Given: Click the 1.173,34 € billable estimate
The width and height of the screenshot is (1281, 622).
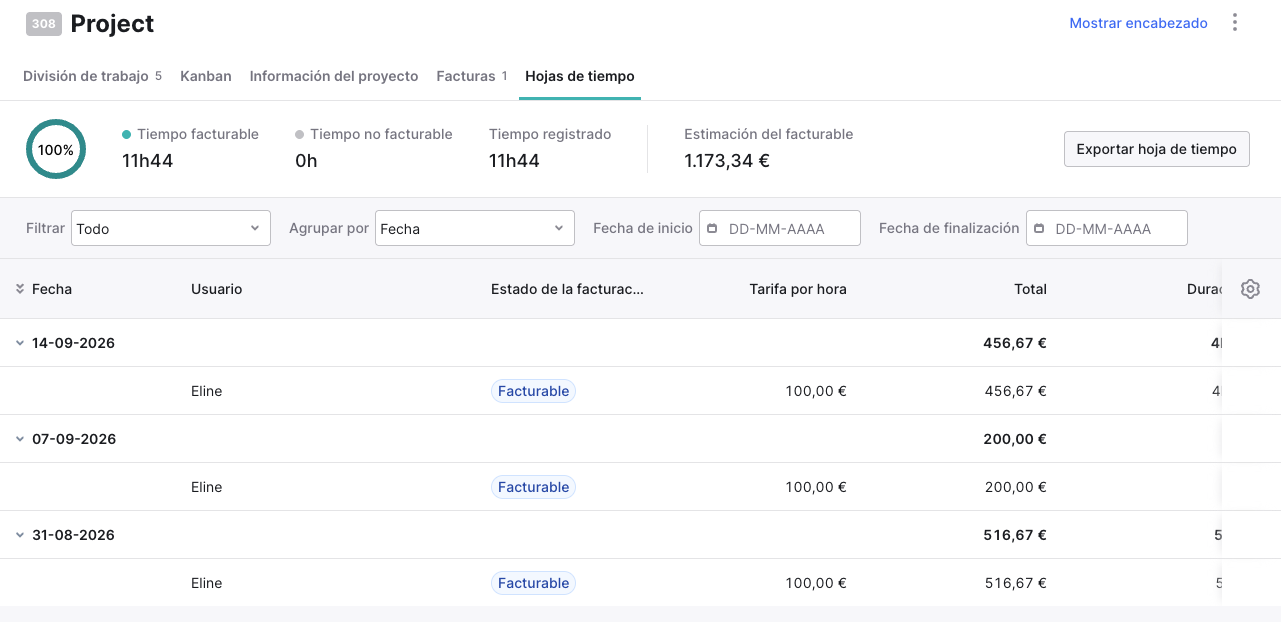Looking at the screenshot, I should pos(727,160).
